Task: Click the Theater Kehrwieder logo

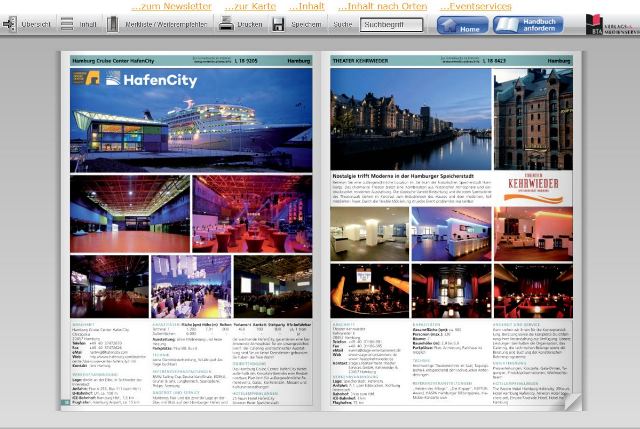Action: [533, 189]
